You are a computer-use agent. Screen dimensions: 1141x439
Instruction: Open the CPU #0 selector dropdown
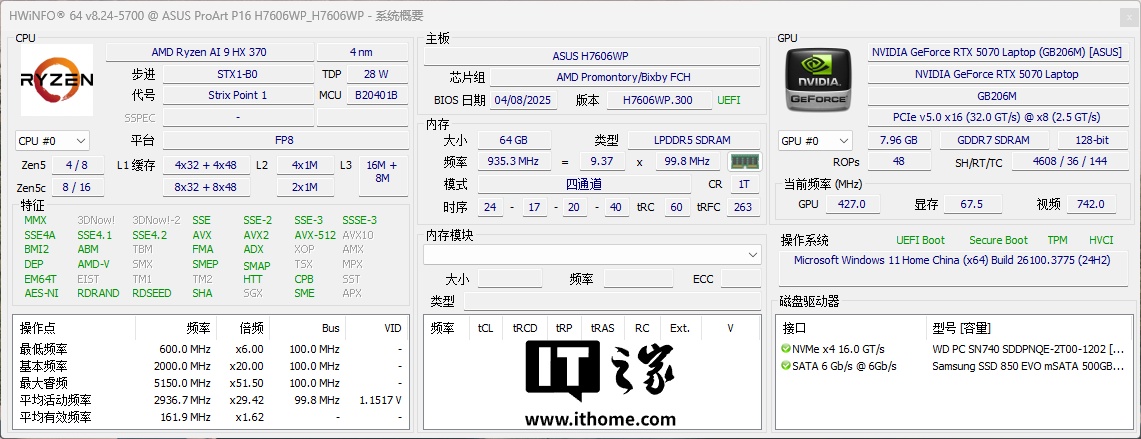click(53, 141)
